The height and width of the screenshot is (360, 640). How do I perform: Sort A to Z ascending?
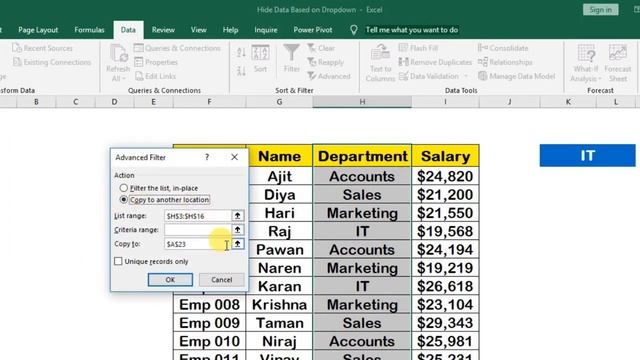click(241, 52)
